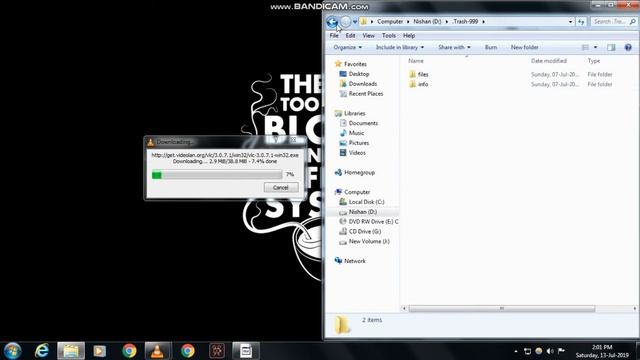
Task: Open the Windows Start menu
Action: point(12,351)
